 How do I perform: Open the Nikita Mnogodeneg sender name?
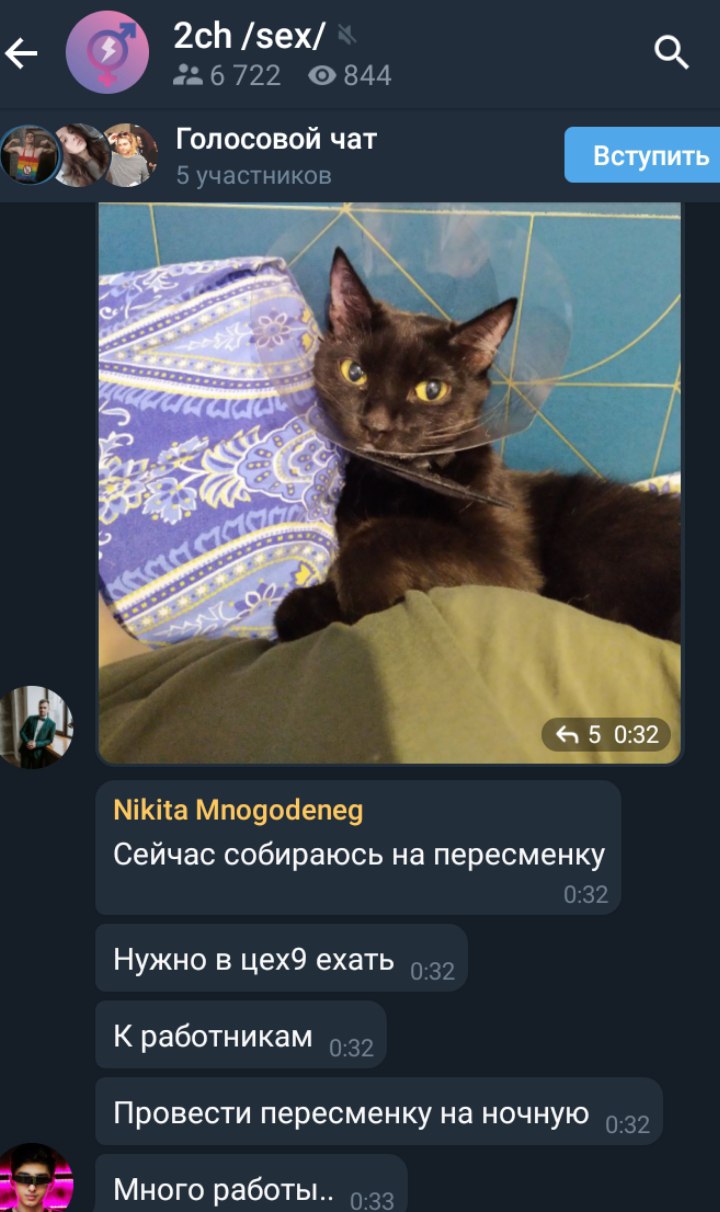coord(238,810)
